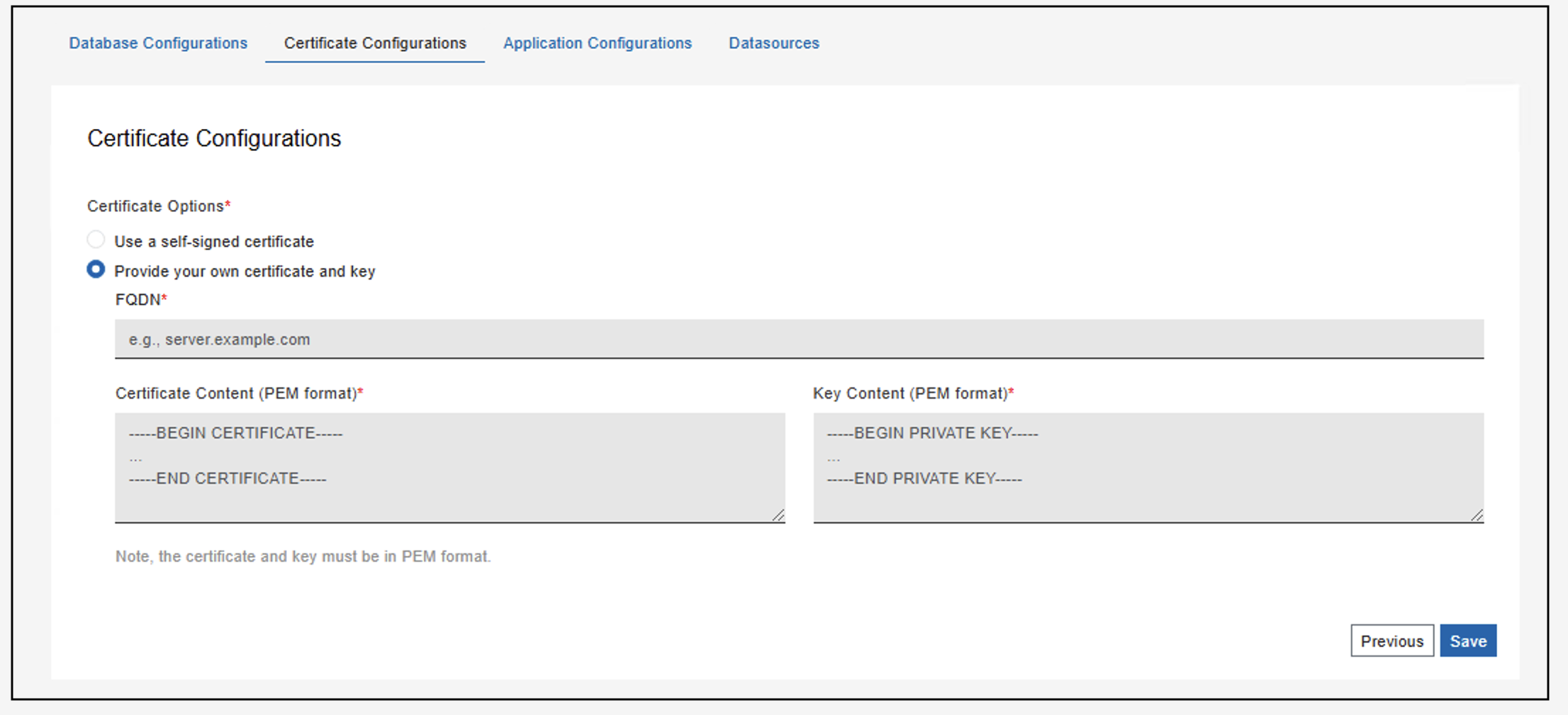The width and height of the screenshot is (1568, 715).
Task: Click the Key Content (PEM format) label
Action: coord(909,394)
